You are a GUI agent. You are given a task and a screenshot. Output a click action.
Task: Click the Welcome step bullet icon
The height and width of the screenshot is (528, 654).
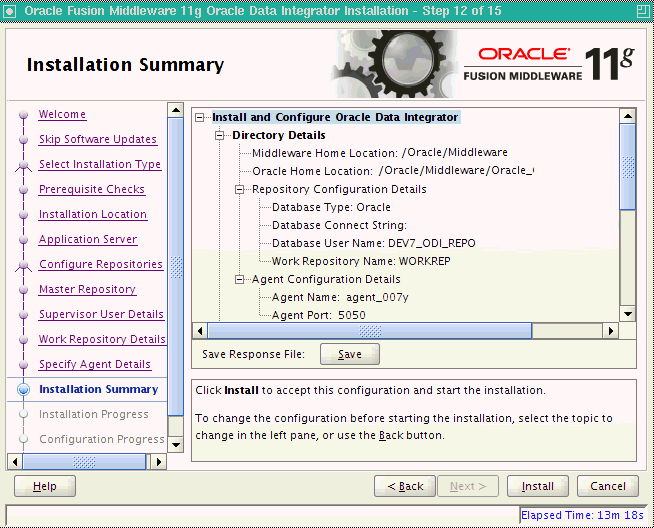(x=24, y=114)
